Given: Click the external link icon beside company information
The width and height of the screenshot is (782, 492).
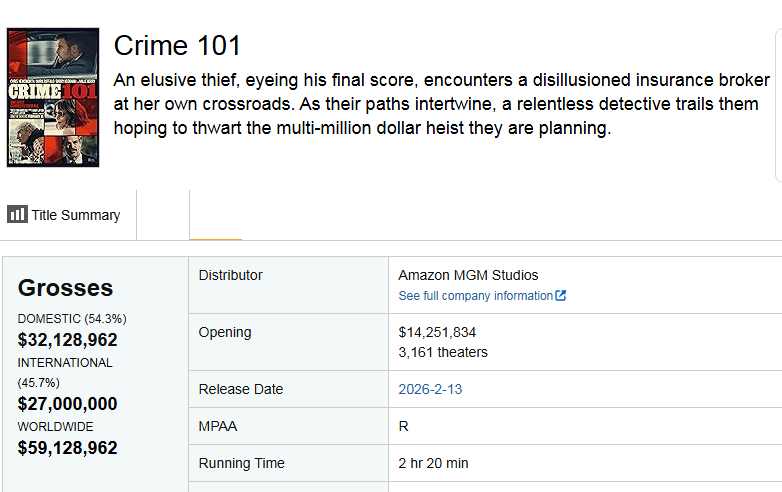Looking at the screenshot, I should (561, 296).
